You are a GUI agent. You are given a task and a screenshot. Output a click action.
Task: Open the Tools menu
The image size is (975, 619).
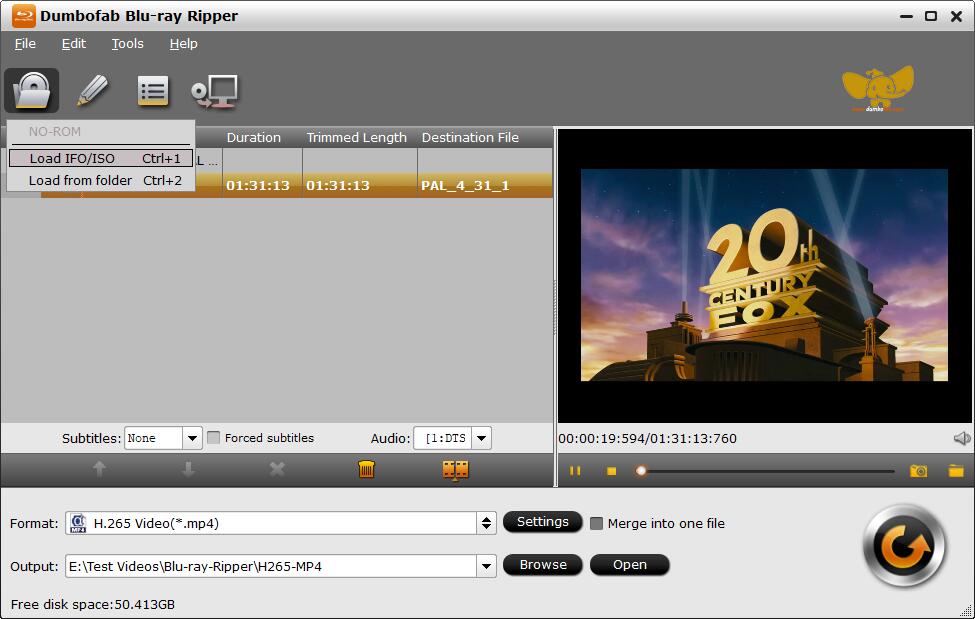pos(127,44)
